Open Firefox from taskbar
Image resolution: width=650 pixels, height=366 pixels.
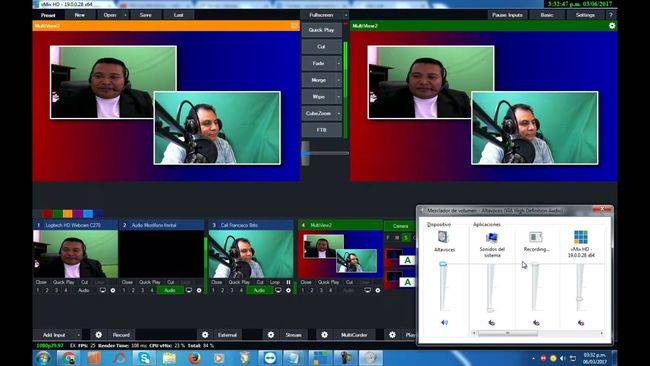pyautogui.click(x=194, y=358)
